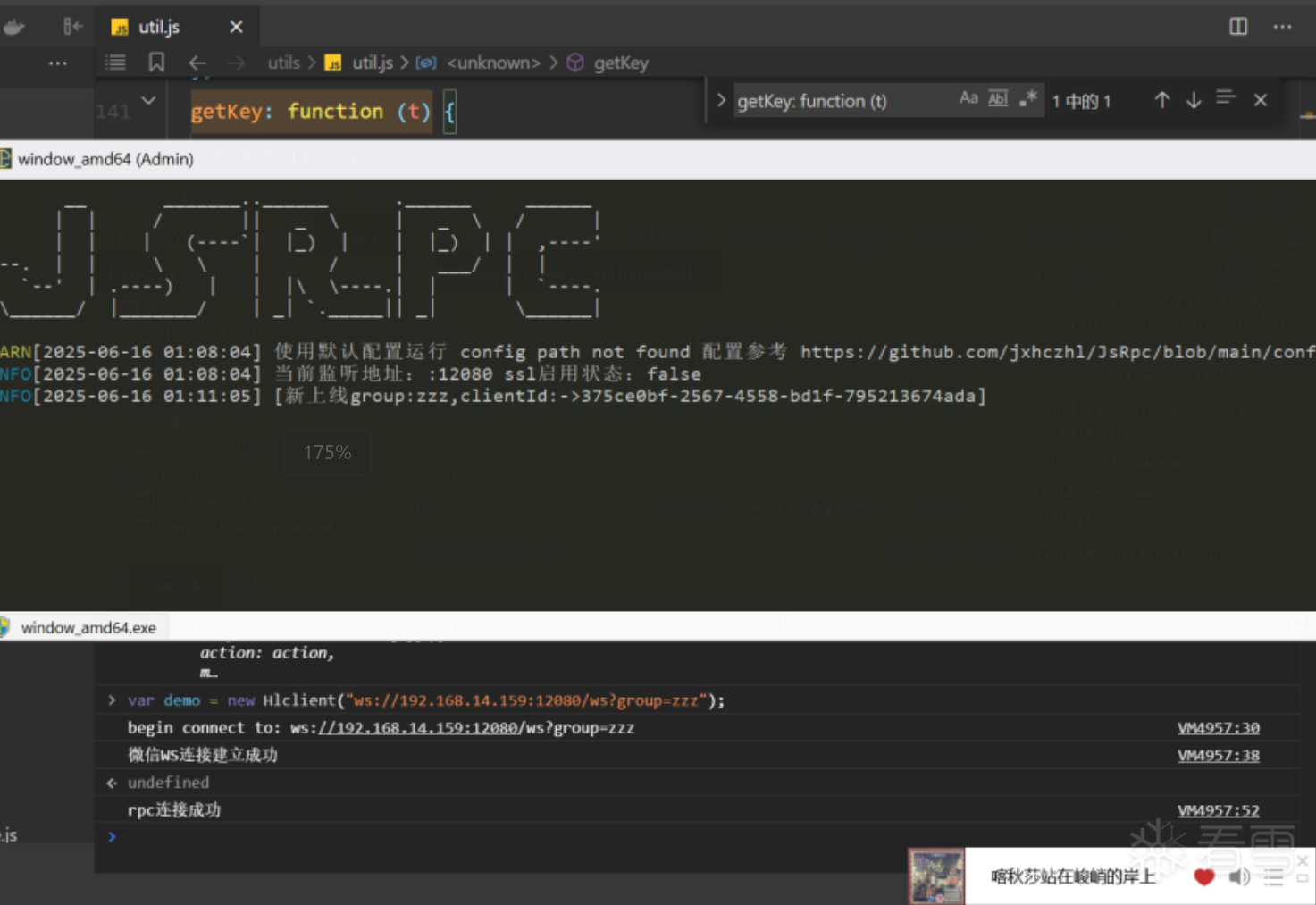1316x905 pixels.
Task: Open the editor's more actions menu at top right
Action: (1283, 27)
